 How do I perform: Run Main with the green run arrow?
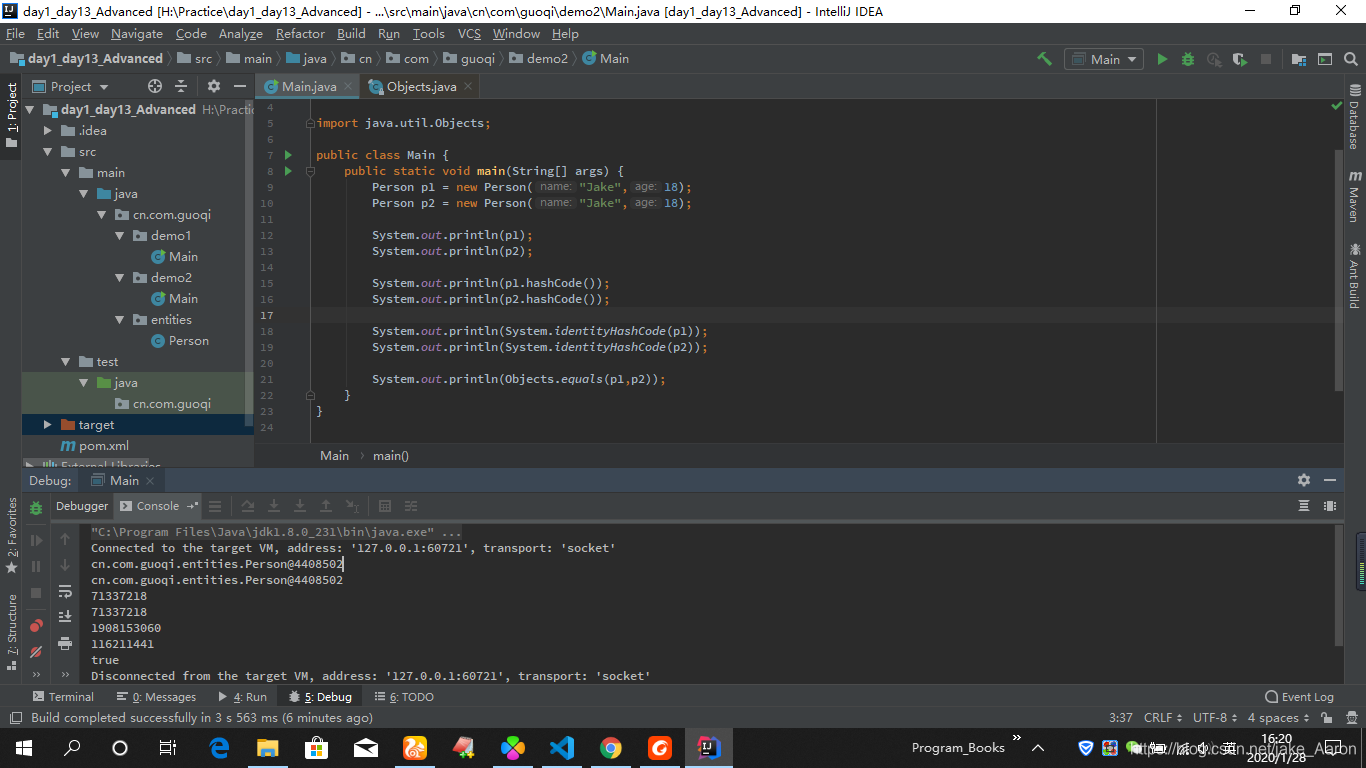point(1162,59)
